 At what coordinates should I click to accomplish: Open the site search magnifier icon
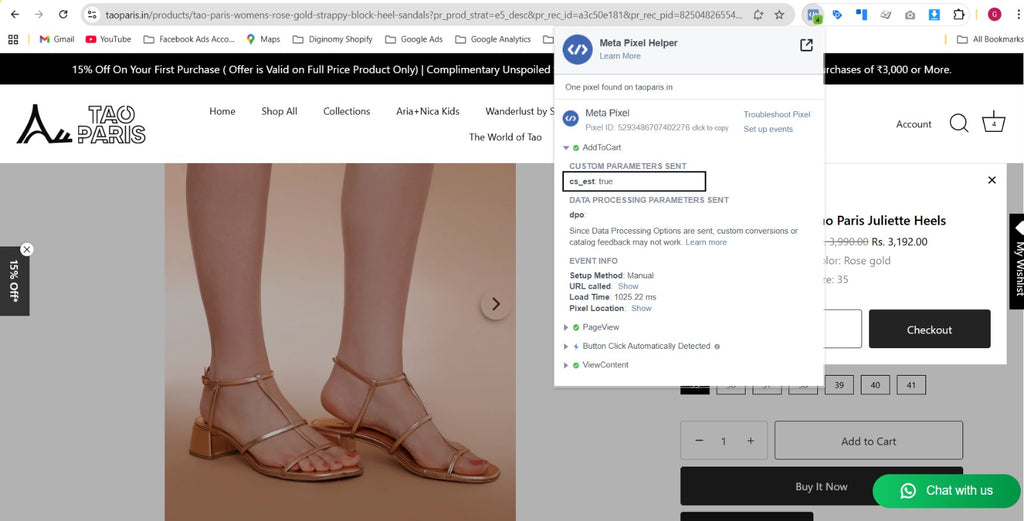click(x=958, y=123)
